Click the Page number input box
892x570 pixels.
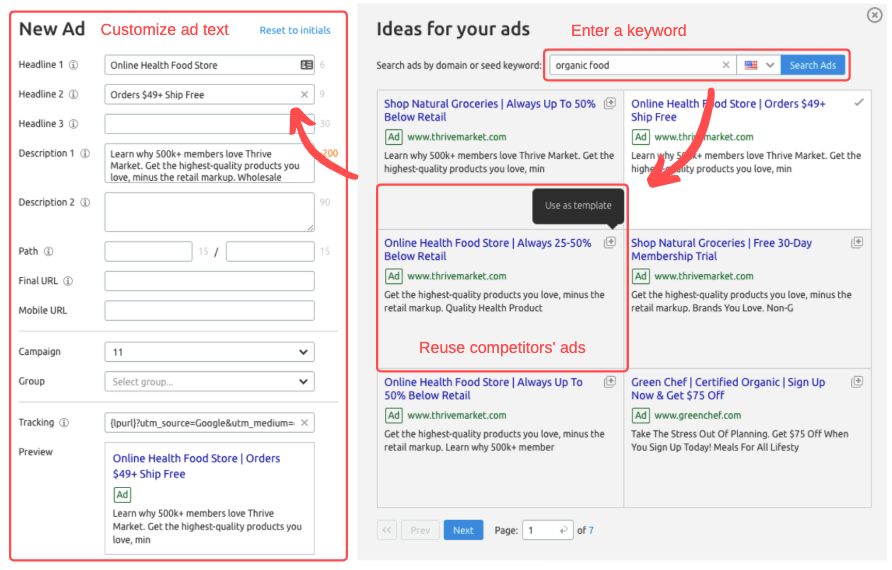point(547,530)
